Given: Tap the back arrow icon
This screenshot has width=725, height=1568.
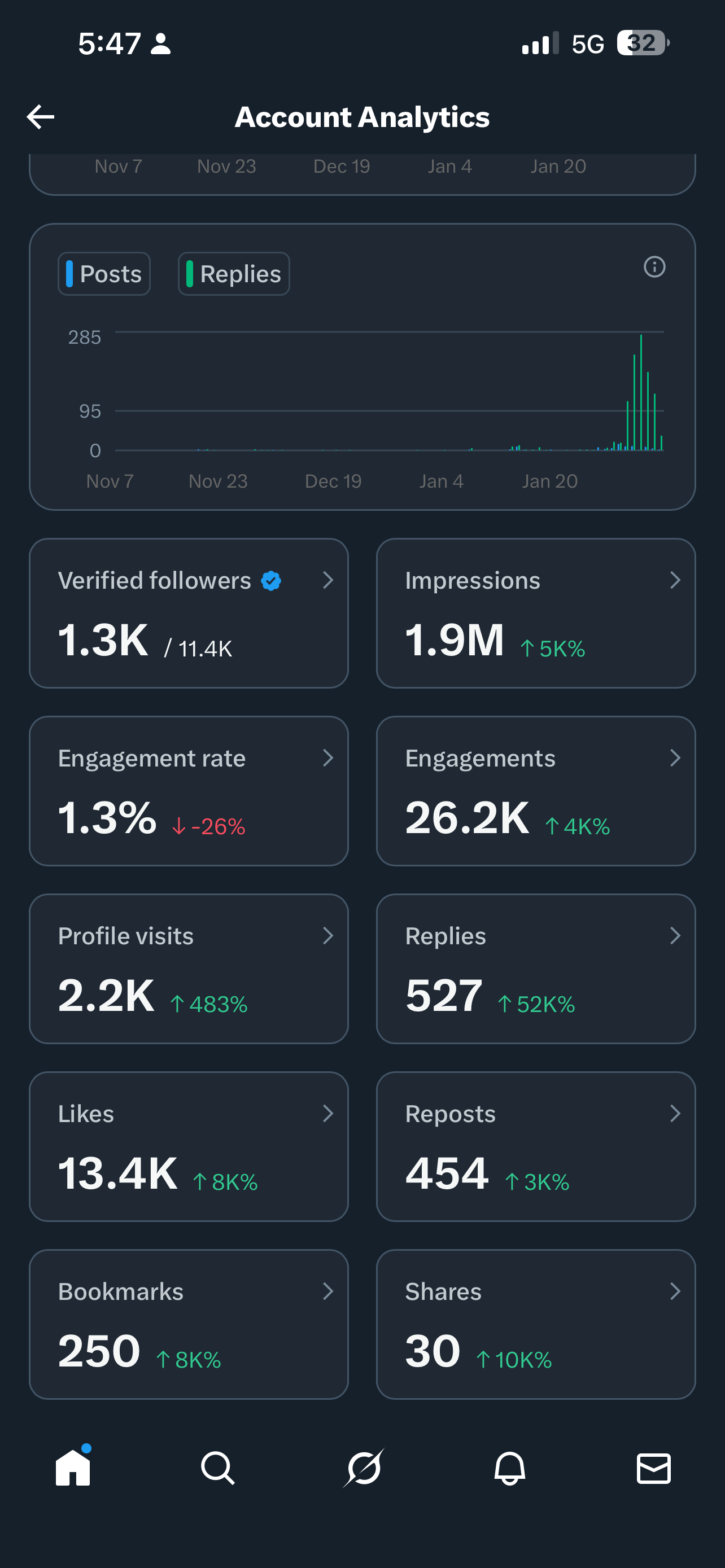Looking at the screenshot, I should point(41,117).
